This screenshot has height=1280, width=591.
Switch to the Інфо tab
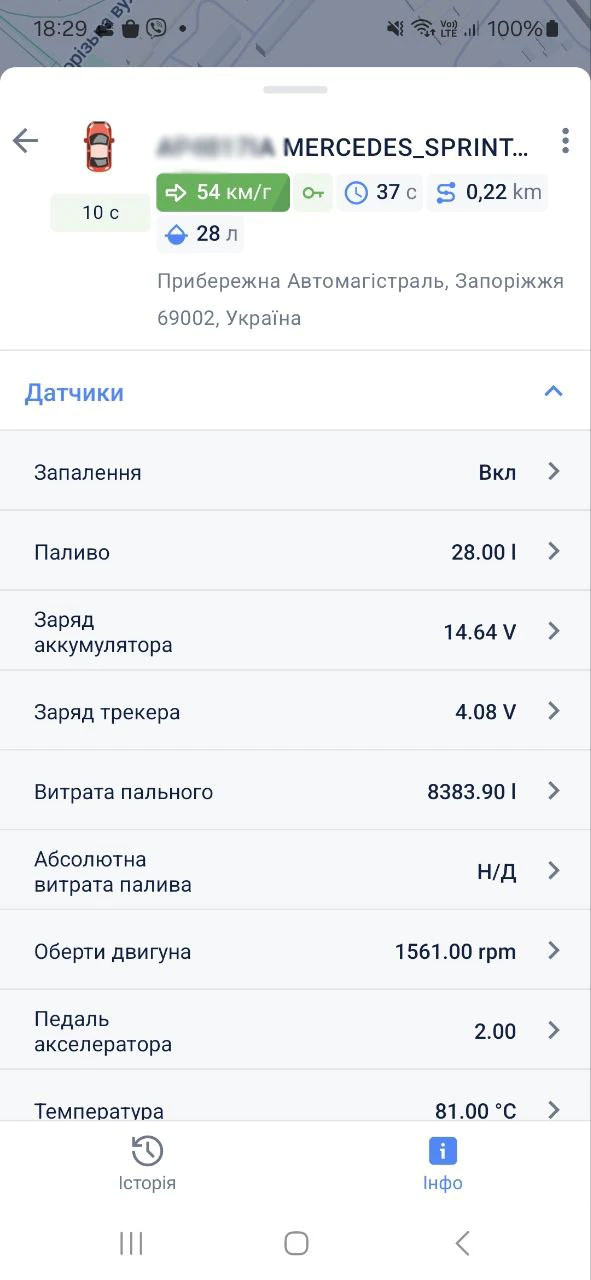tap(442, 1163)
